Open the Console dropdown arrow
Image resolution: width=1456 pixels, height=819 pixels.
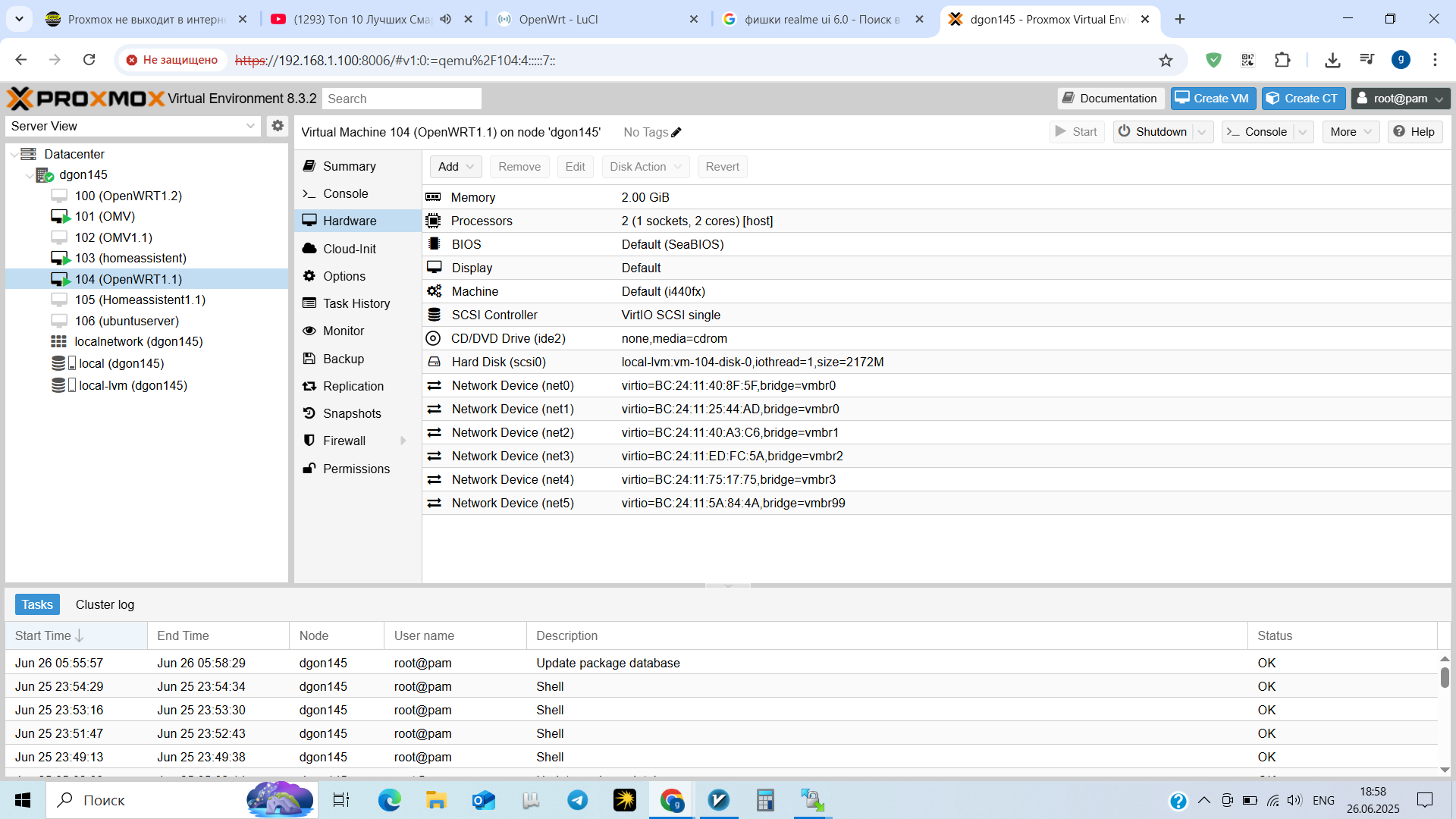(x=1303, y=132)
